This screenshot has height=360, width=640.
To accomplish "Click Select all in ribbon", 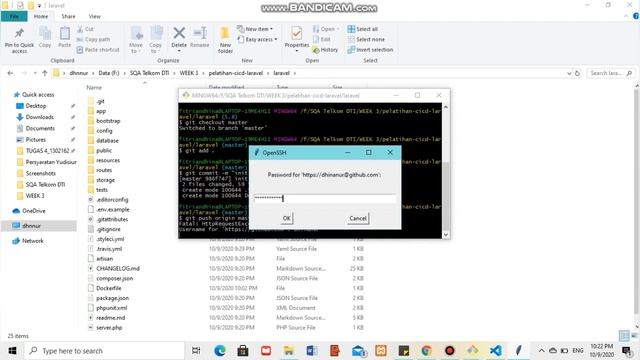I will coord(362,29).
